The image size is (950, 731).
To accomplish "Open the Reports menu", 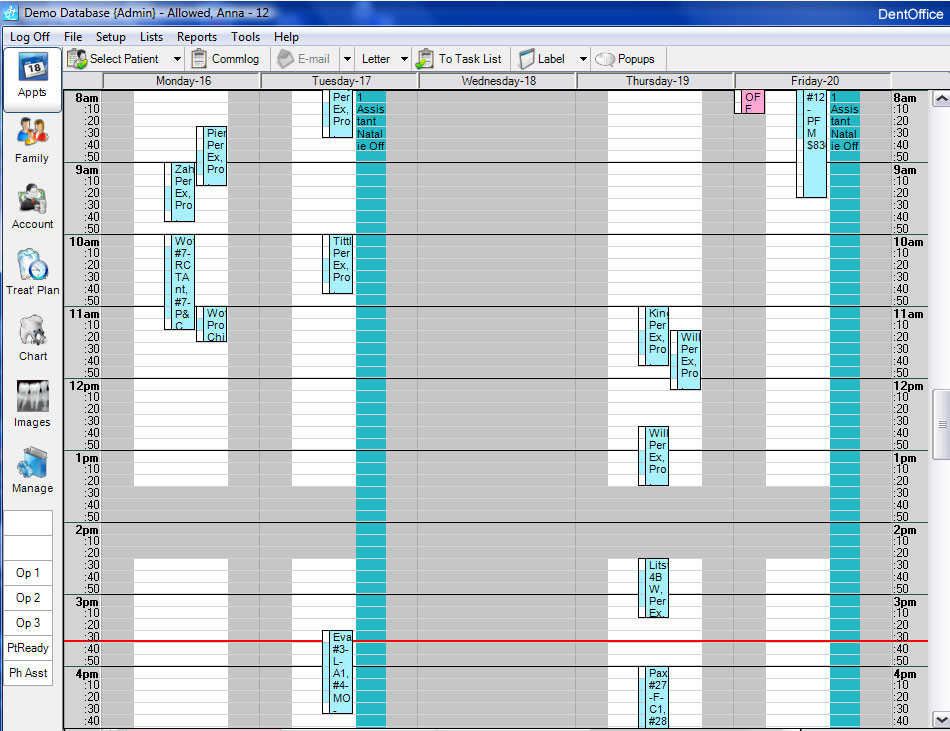I will 196,37.
